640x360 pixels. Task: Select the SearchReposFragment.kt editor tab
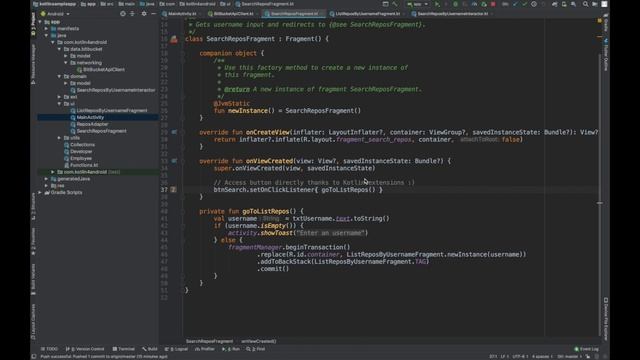[x=293, y=13]
